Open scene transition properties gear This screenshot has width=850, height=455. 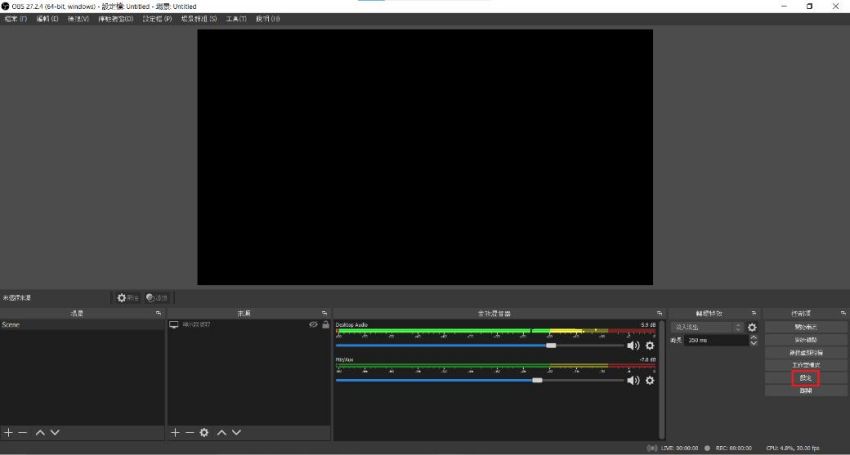point(752,327)
